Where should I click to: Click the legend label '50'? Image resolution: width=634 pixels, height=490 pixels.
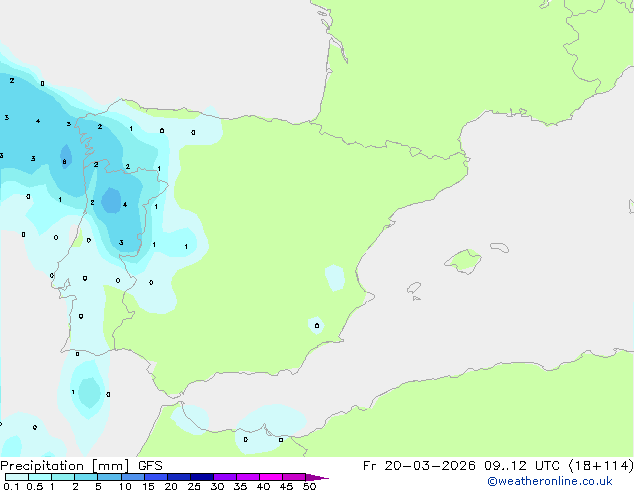(309, 486)
